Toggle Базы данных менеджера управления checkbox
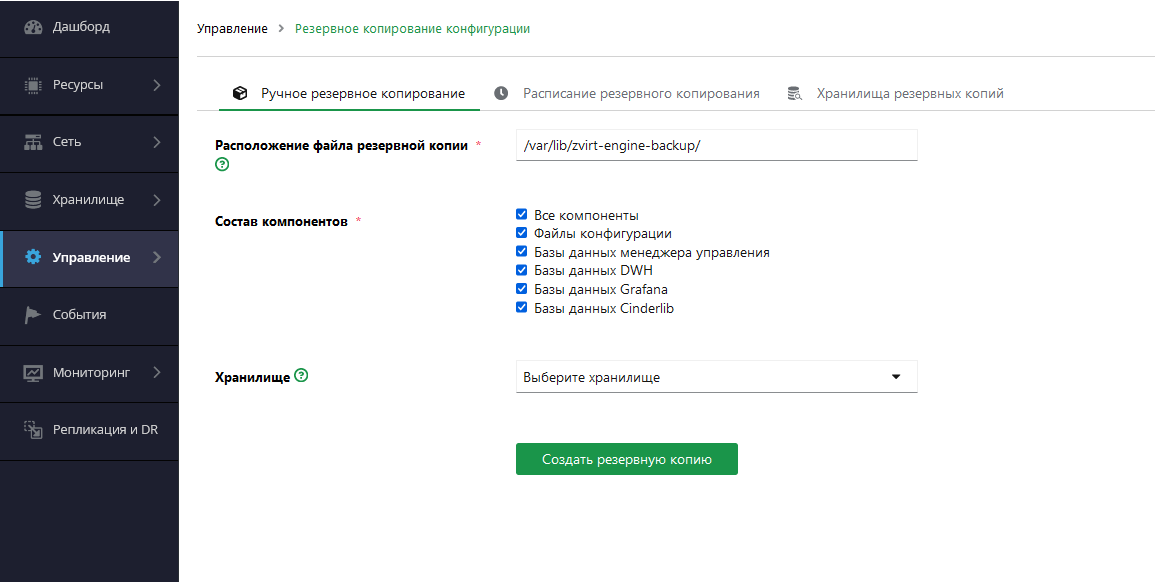 coord(522,251)
